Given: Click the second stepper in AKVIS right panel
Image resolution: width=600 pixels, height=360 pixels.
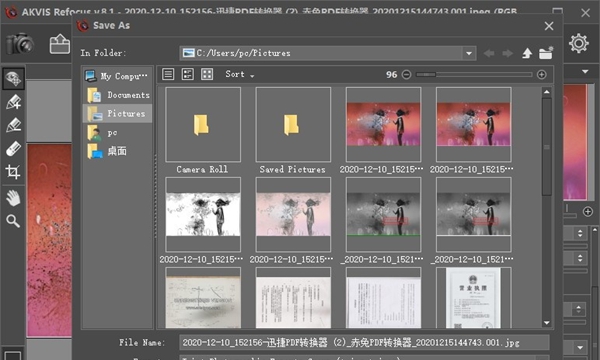Looking at the screenshot, I should (x=580, y=258).
